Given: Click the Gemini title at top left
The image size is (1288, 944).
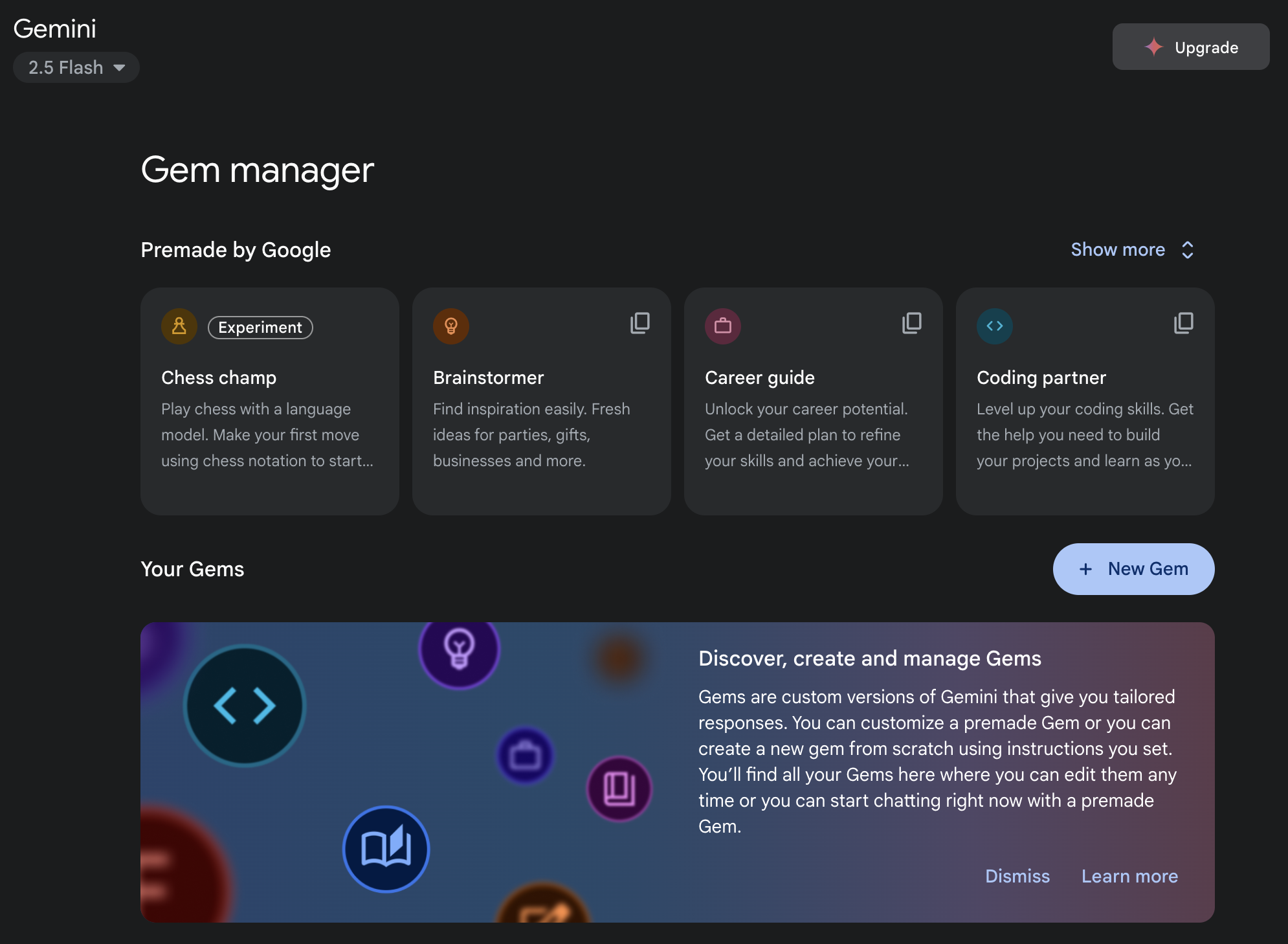Looking at the screenshot, I should 55,28.
